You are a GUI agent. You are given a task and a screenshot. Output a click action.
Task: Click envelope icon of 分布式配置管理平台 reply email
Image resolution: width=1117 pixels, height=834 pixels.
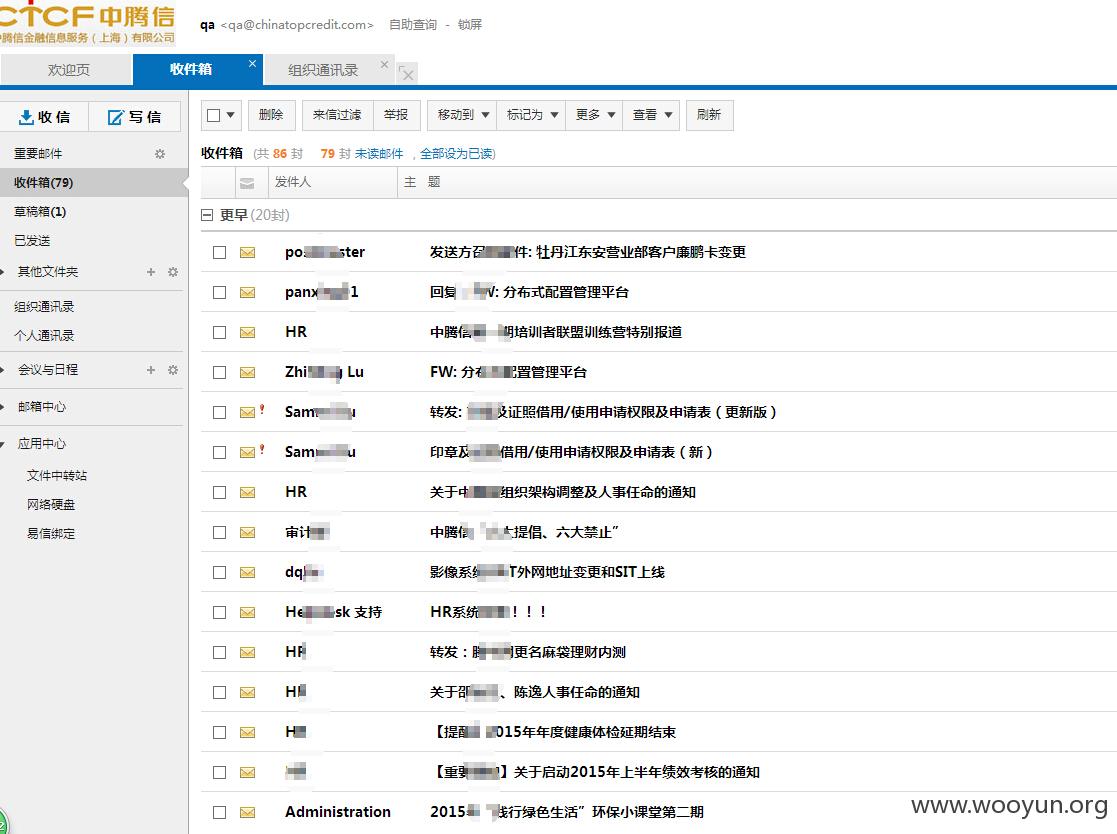pyautogui.click(x=247, y=292)
